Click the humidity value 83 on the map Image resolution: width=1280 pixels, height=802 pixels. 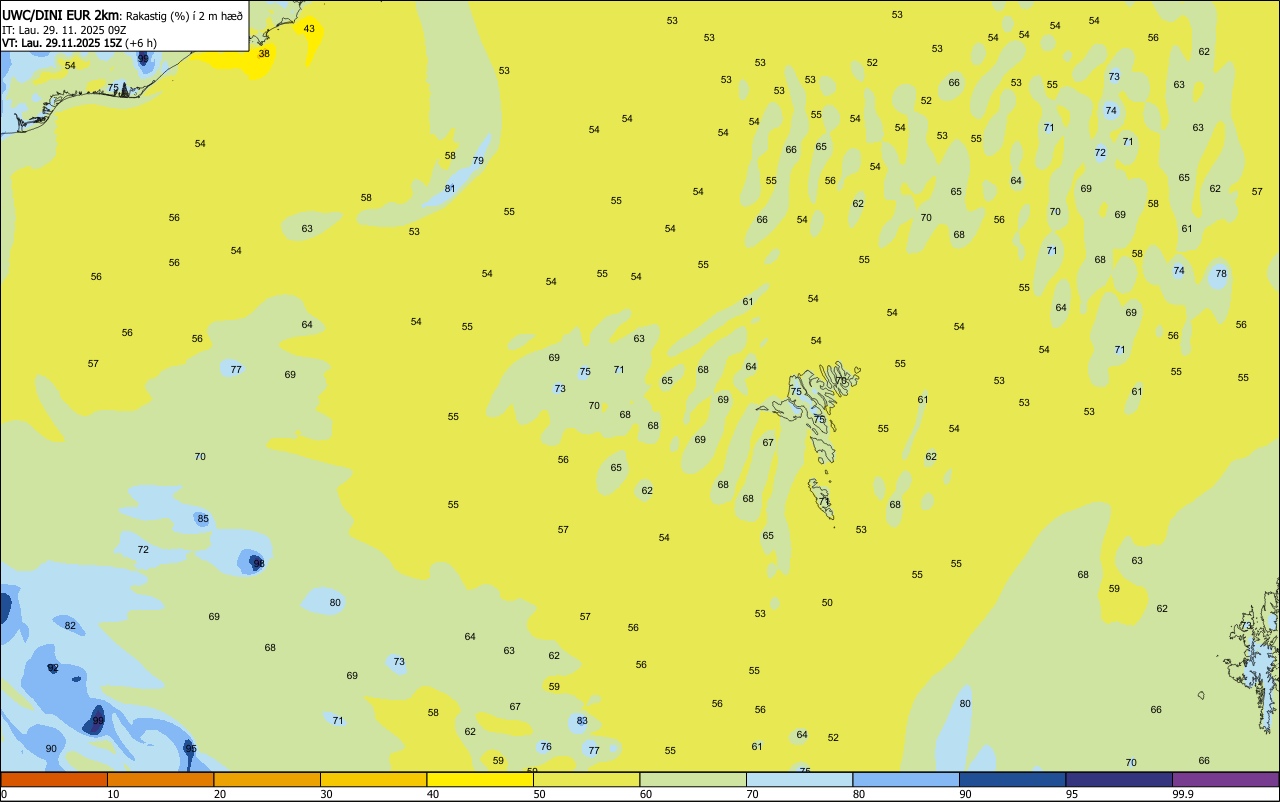point(582,721)
